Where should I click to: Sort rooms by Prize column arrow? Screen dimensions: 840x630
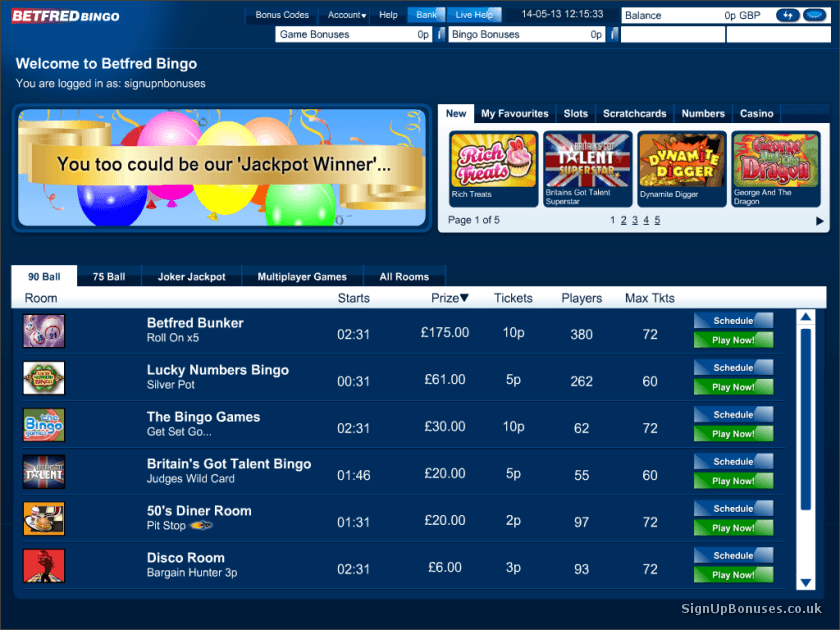pyautogui.click(x=464, y=298)
